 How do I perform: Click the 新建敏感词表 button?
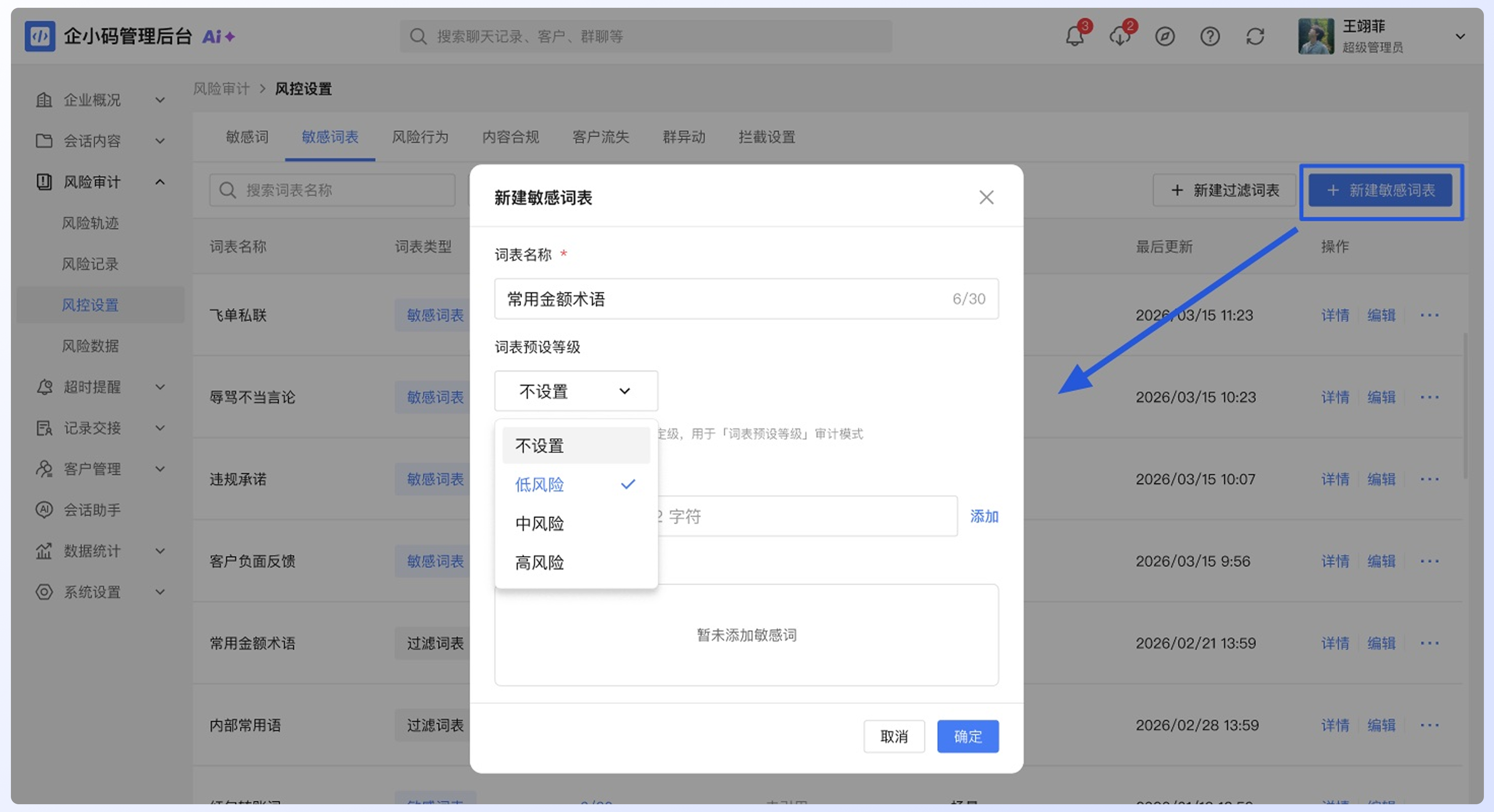click(x=1380, y=190)
